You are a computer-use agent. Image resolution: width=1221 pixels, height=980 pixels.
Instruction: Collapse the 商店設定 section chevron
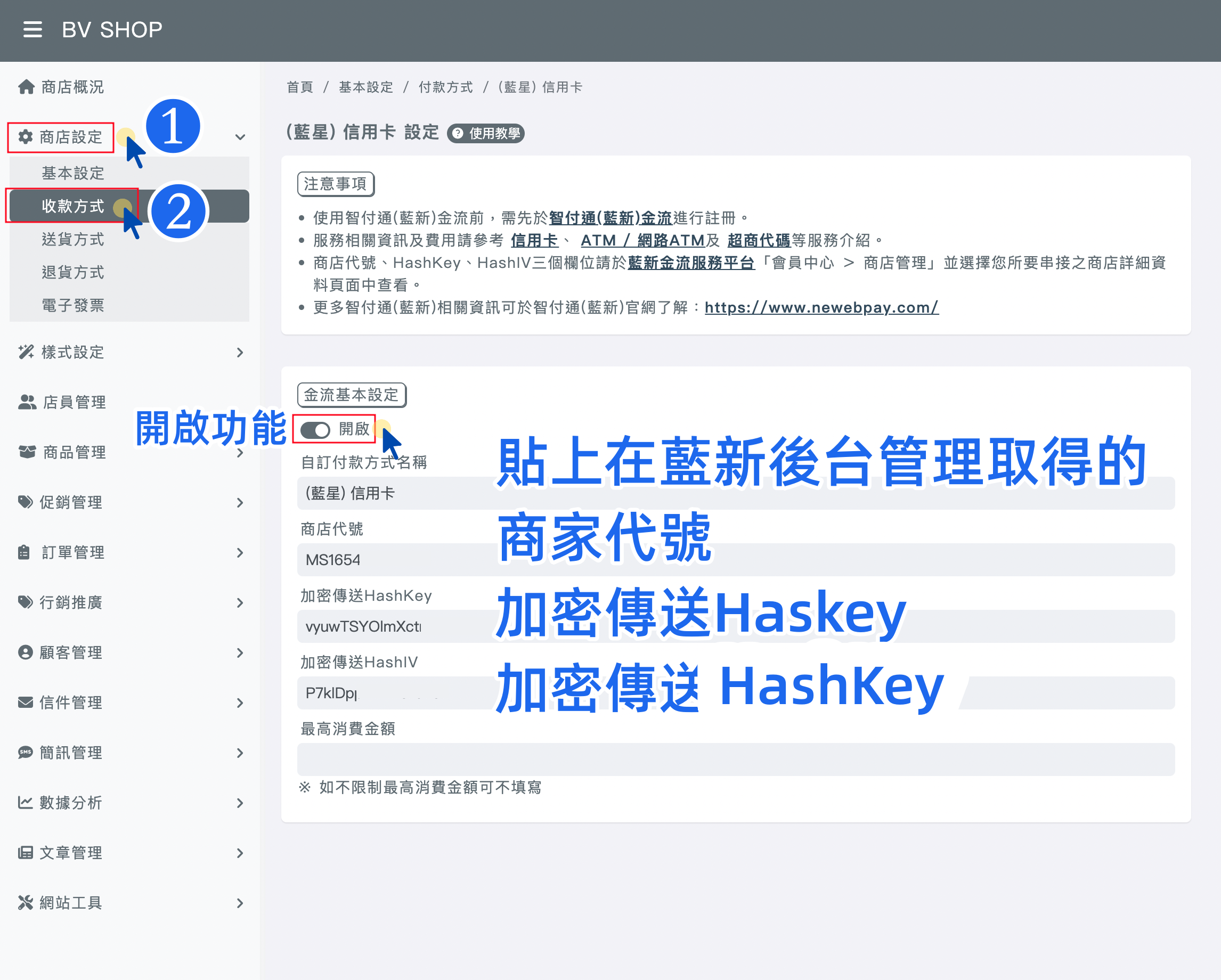coord(240,137)
